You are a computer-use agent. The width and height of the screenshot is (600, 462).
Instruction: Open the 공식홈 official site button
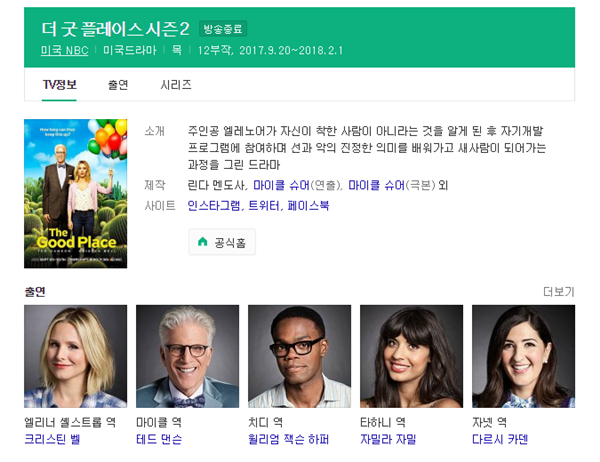[x=222, y=242]
